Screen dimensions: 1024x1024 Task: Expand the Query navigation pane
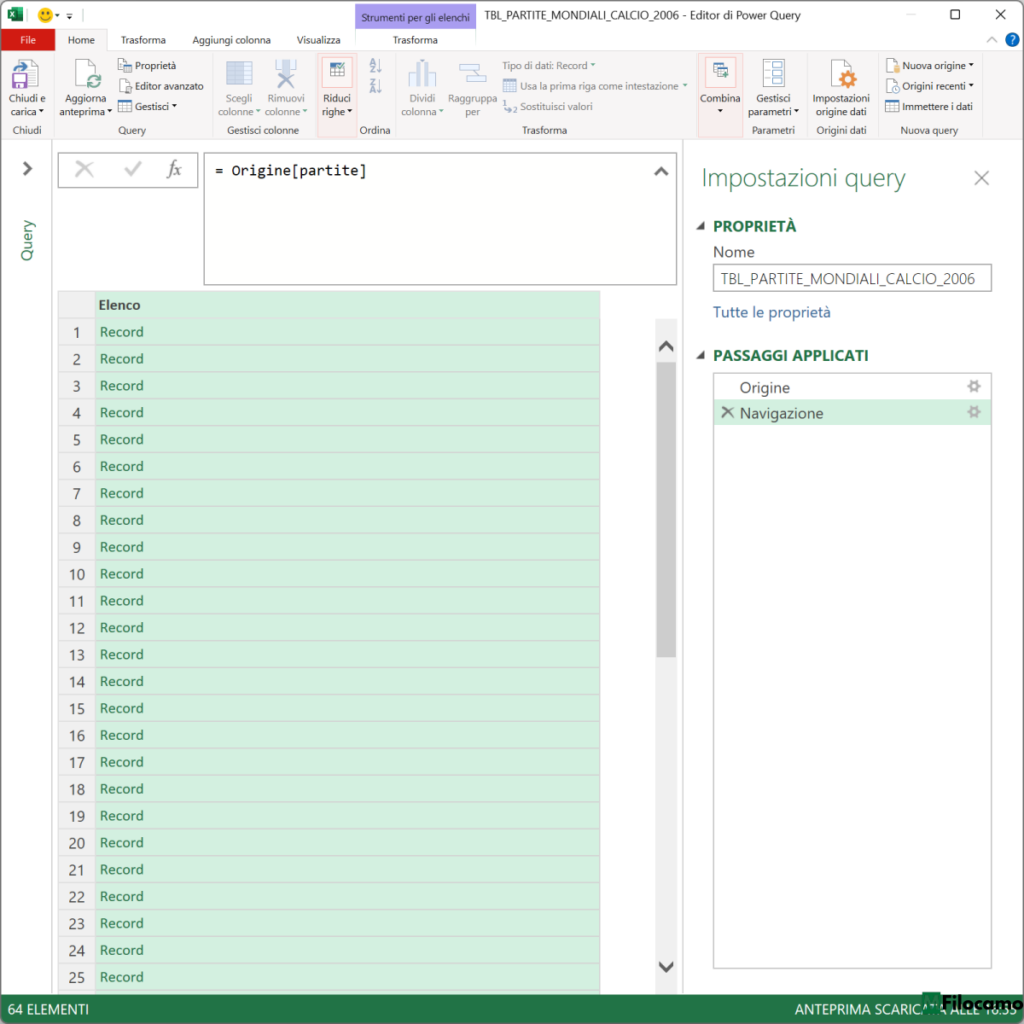(x=27, y=168)
